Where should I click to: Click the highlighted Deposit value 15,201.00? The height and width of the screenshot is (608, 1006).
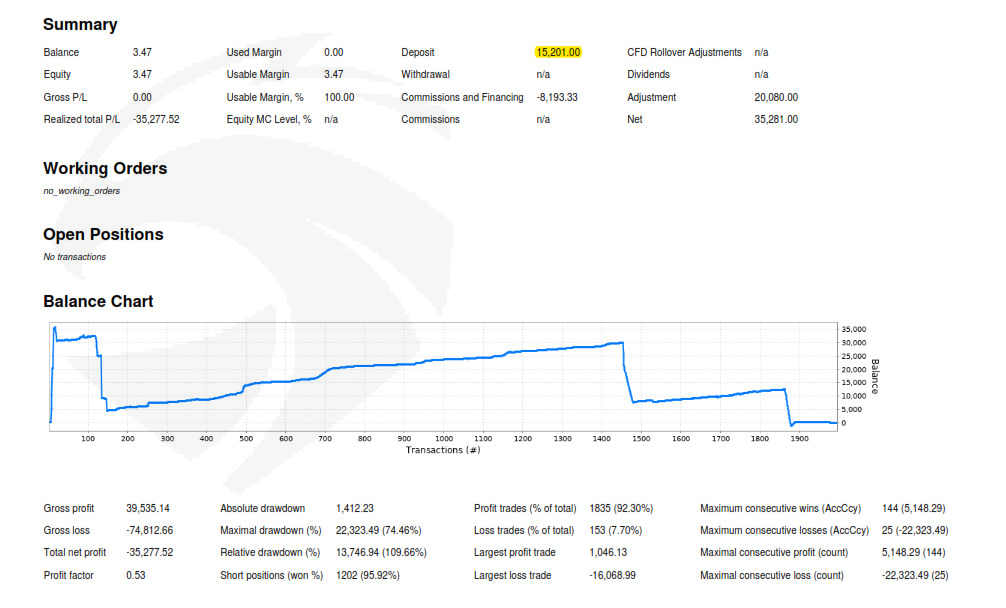pyautogui.click(x=558, y=53)
